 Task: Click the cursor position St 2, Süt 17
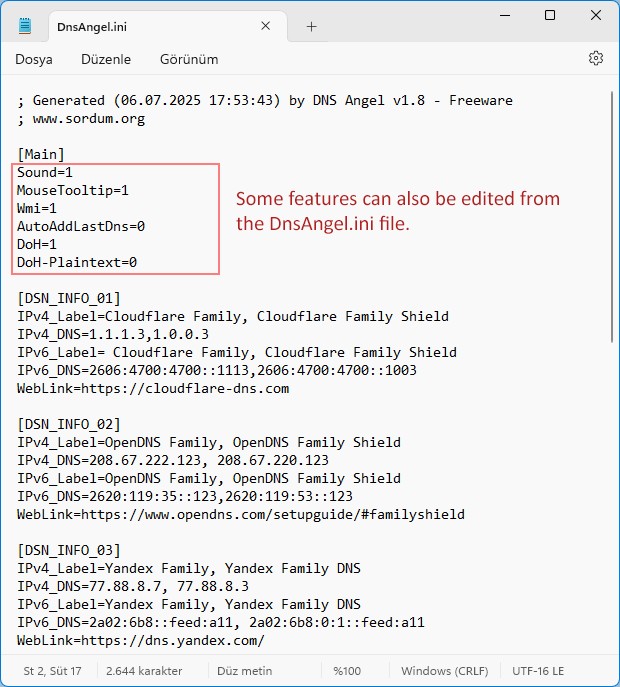tap(52, 670)
